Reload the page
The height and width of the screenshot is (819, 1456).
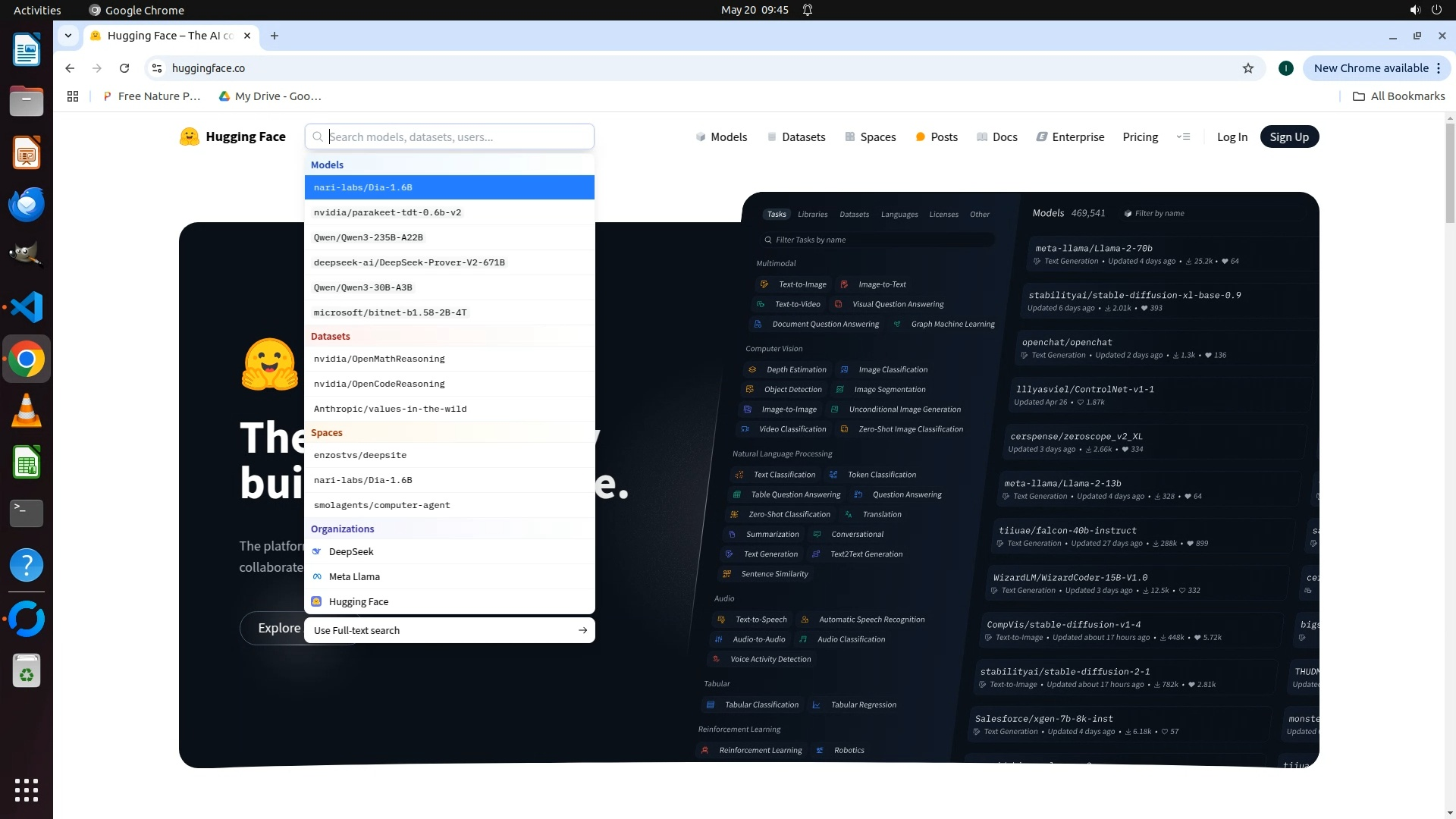pyautogui.click(x=124, y=68)
